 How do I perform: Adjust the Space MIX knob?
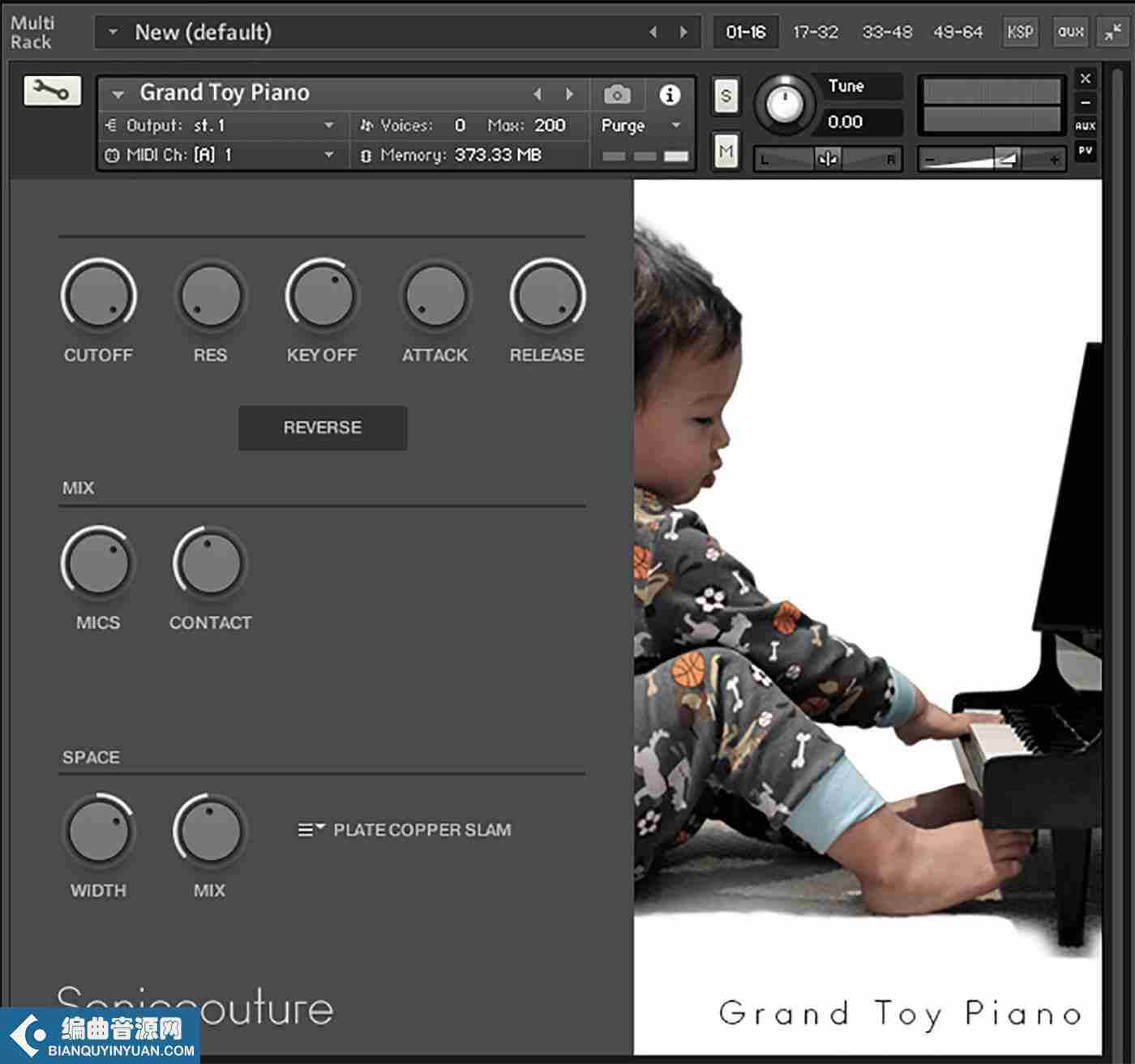pyautogui.click(x=210, y=831)
